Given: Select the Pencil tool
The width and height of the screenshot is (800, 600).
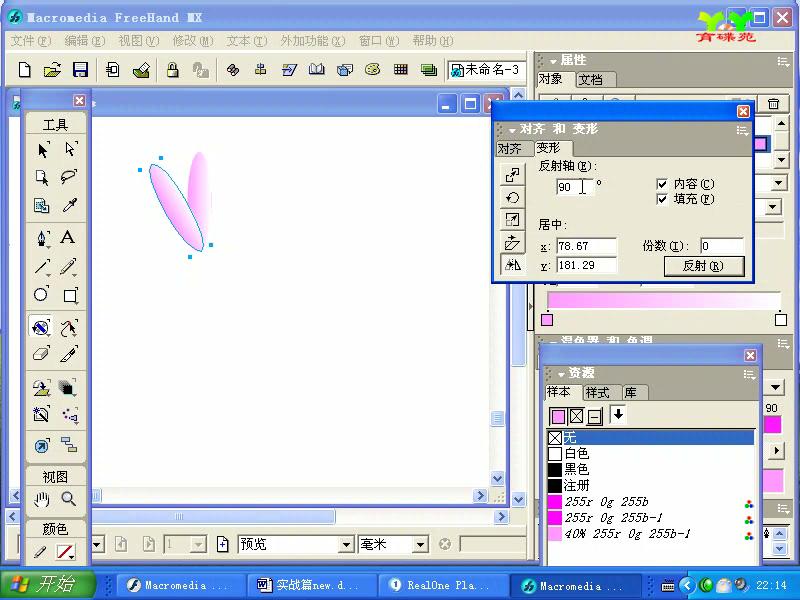Looking at the screenshot, I should tap(68, 266).
